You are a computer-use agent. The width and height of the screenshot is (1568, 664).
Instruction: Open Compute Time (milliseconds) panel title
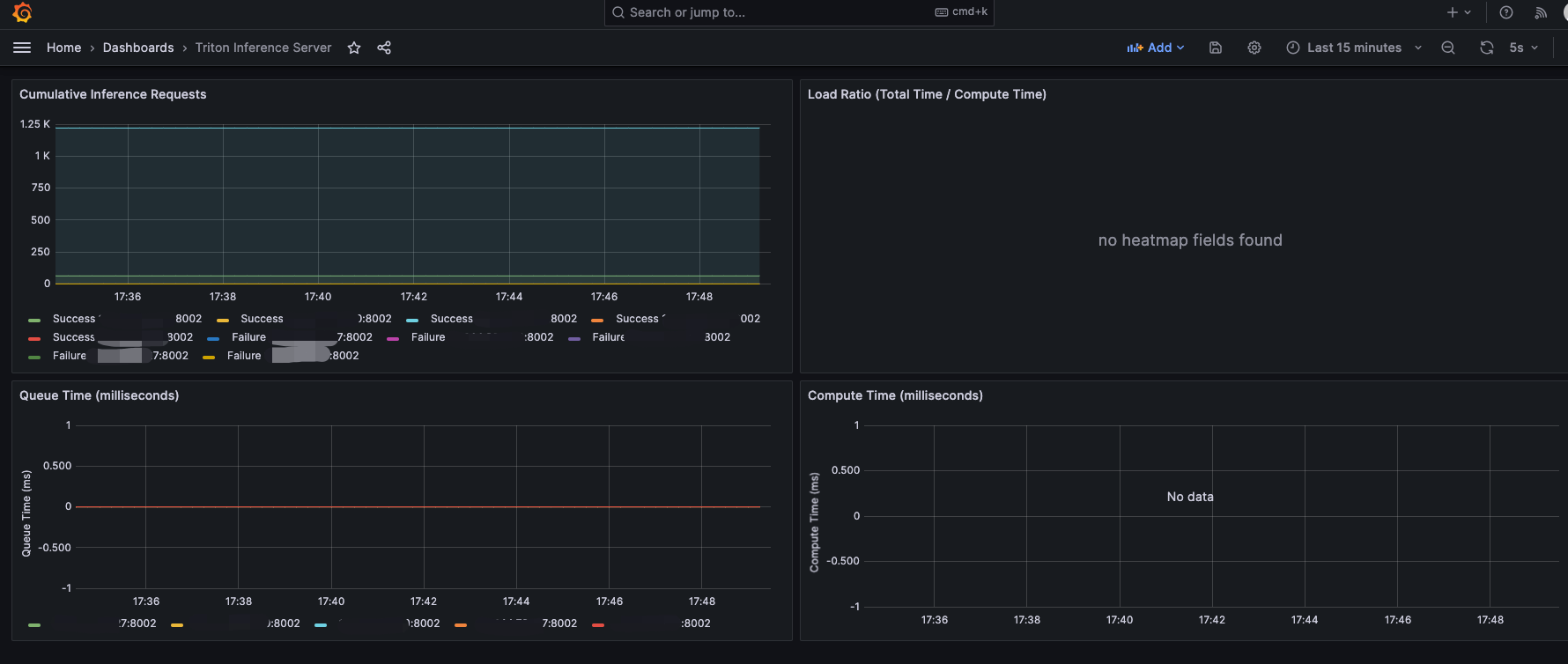[x=895, y=395]
